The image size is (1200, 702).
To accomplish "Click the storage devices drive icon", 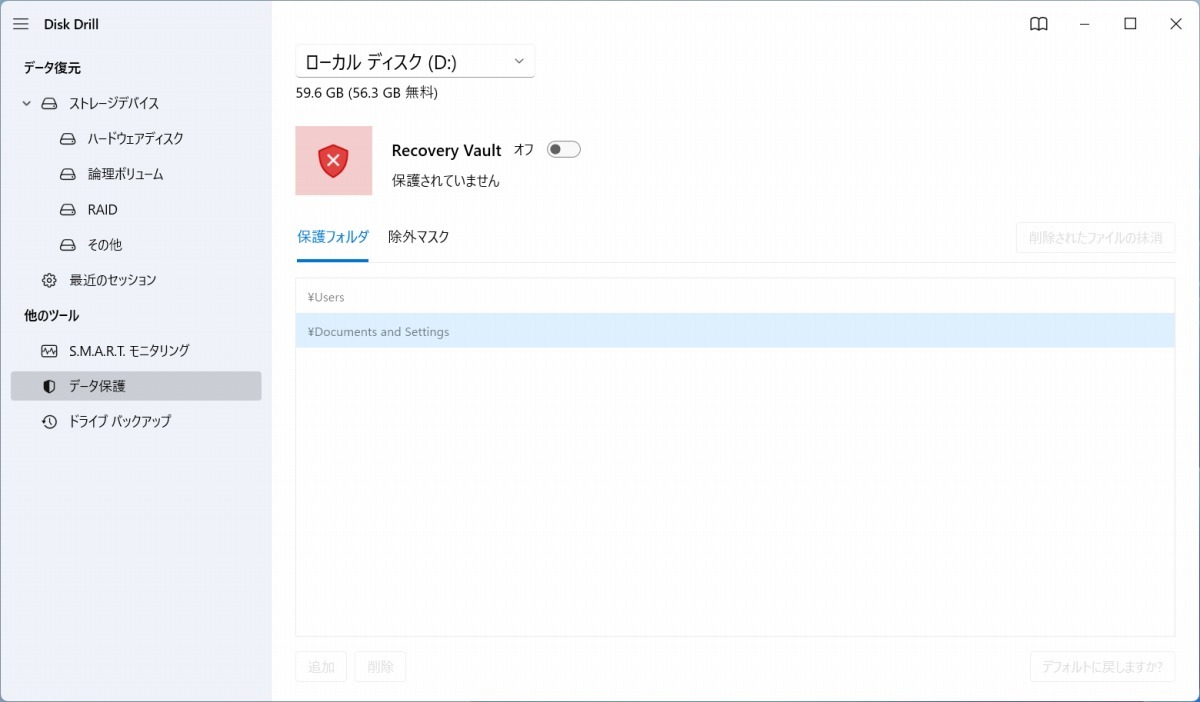I will point(49,103).
